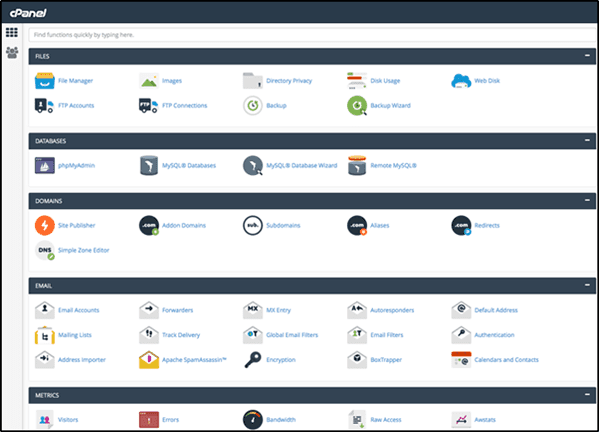
Task: Open the Site Publisher lightning icon
Action: tap(45, 225)
